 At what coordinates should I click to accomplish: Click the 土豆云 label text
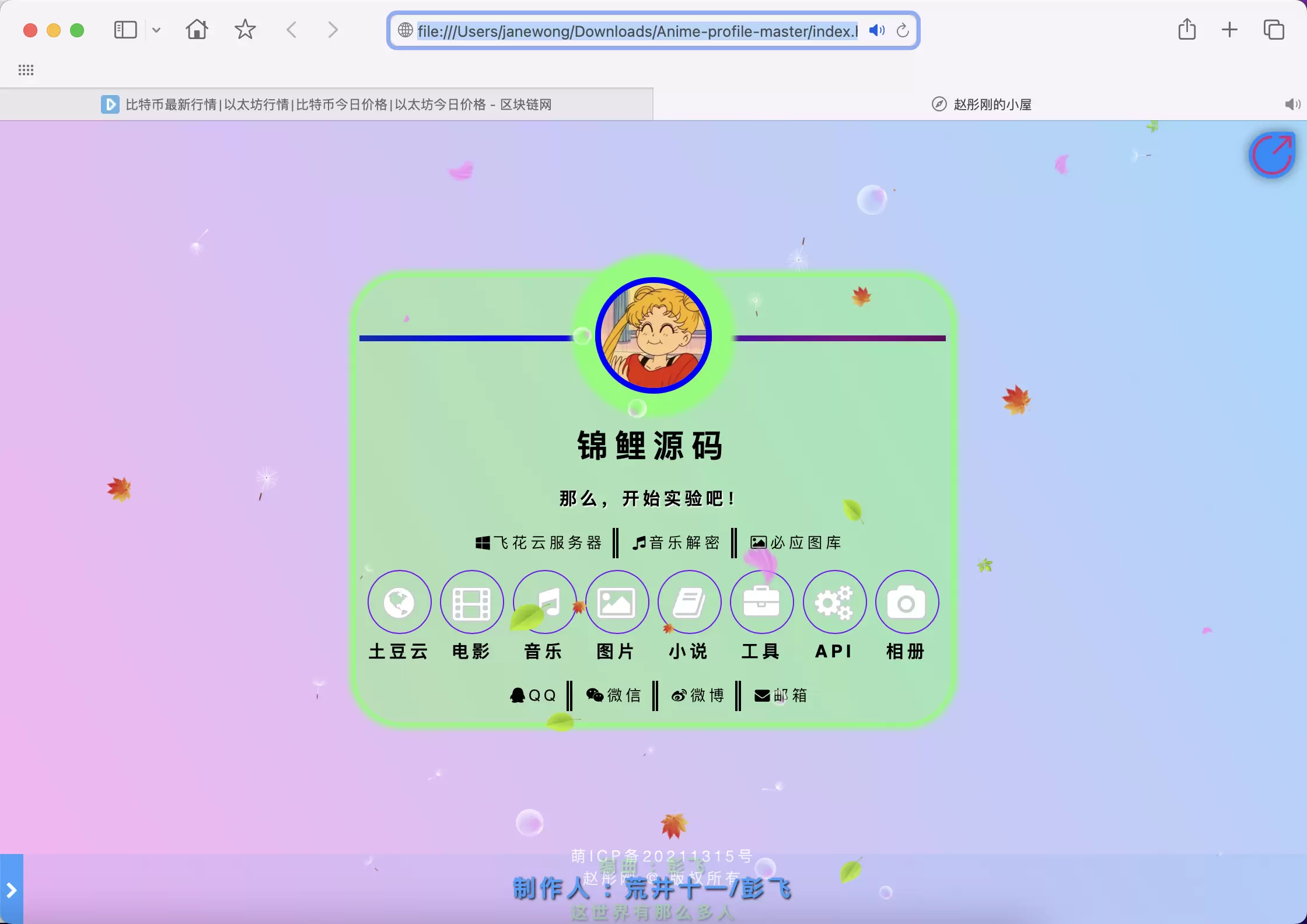pyautogui.click(x=399, y=651)
